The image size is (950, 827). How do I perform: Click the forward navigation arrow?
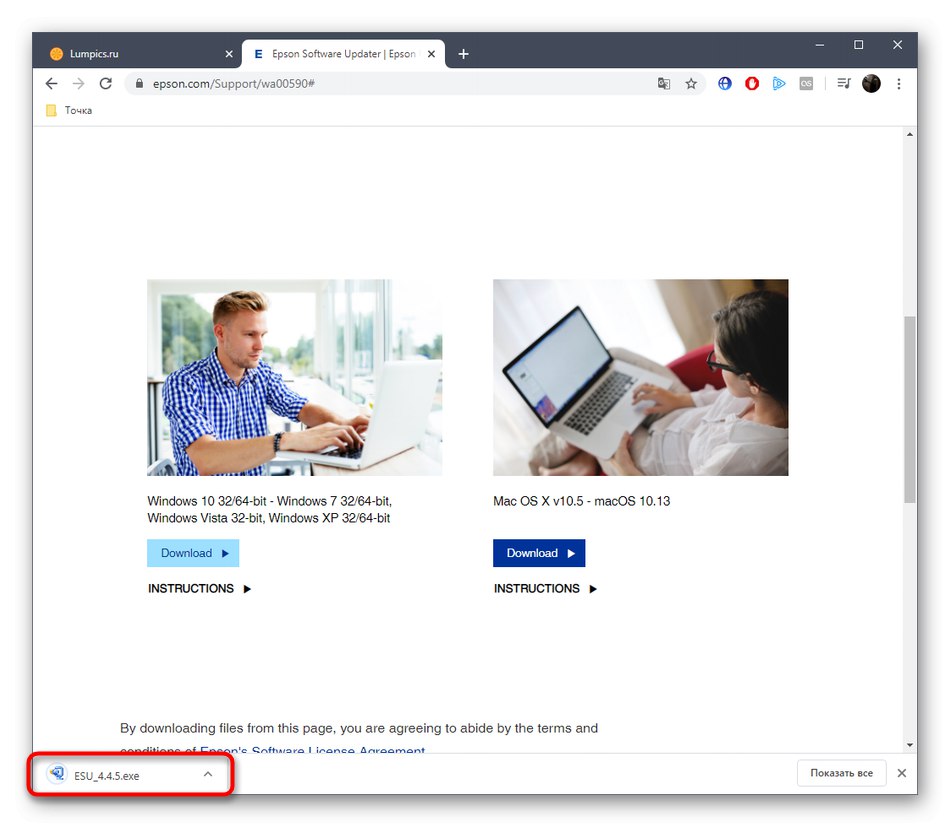pos(78,84)
